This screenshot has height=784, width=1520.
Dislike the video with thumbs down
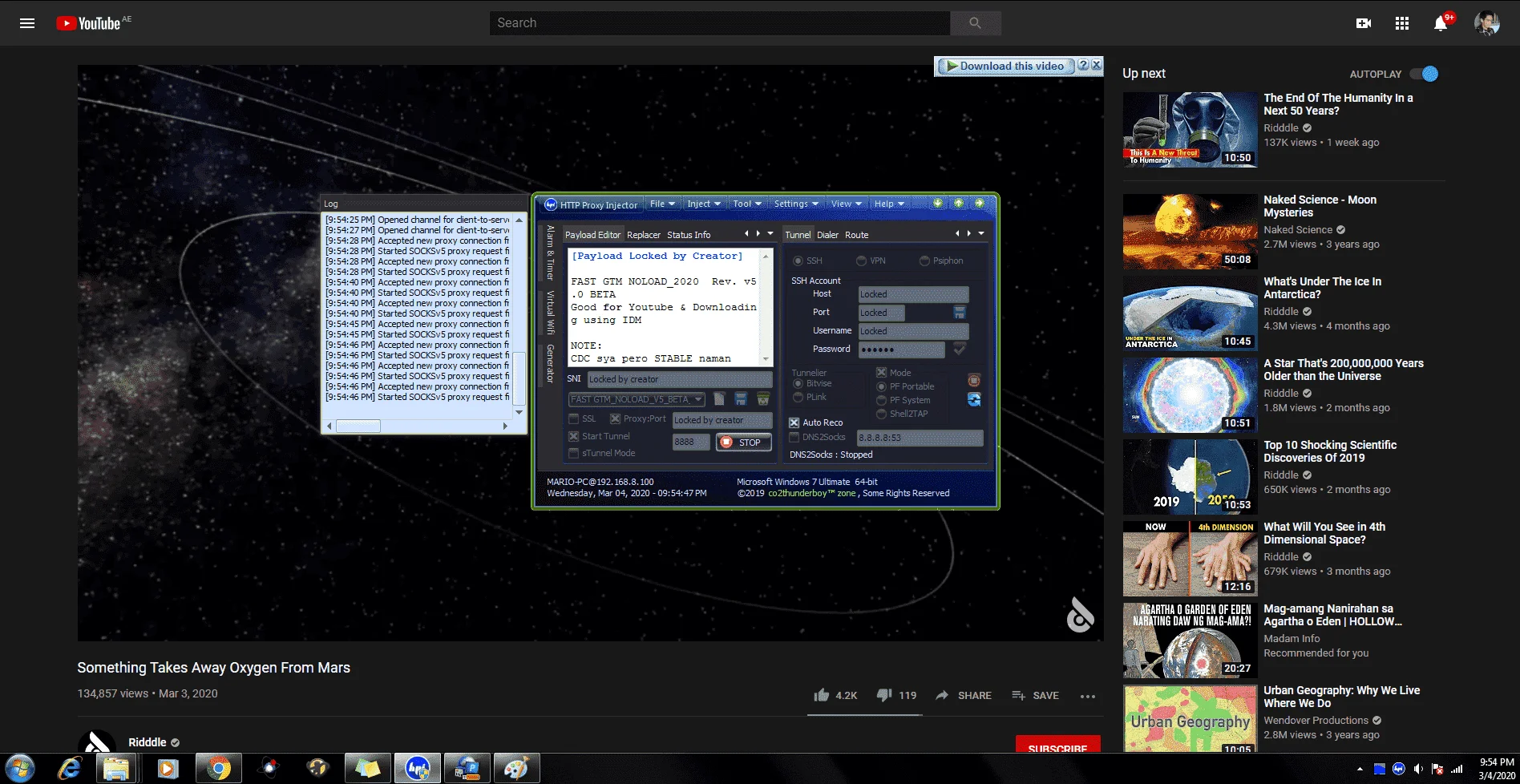[x=884, y=695]
